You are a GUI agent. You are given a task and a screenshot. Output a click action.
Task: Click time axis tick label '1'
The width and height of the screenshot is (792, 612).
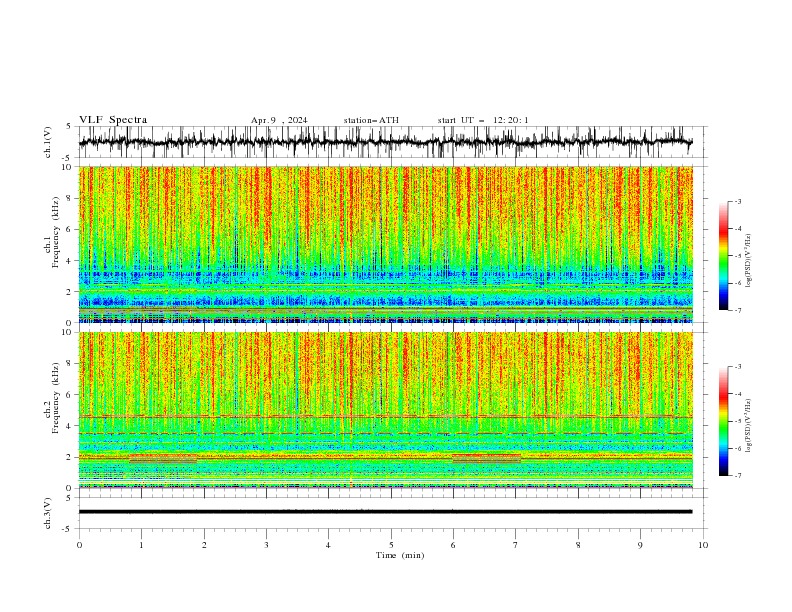pyautogui.click(x=141, y=545)
